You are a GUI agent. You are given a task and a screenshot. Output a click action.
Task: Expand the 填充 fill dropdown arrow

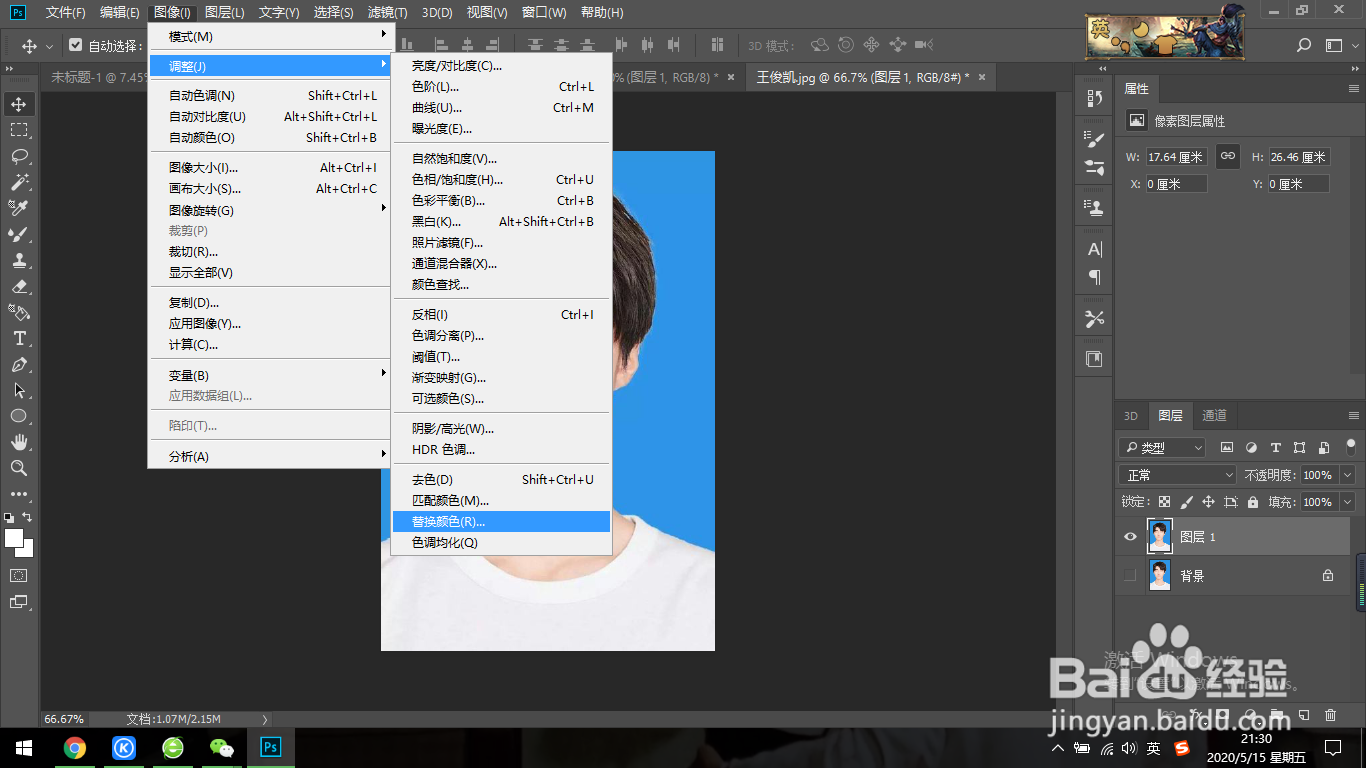[1347, 502]
